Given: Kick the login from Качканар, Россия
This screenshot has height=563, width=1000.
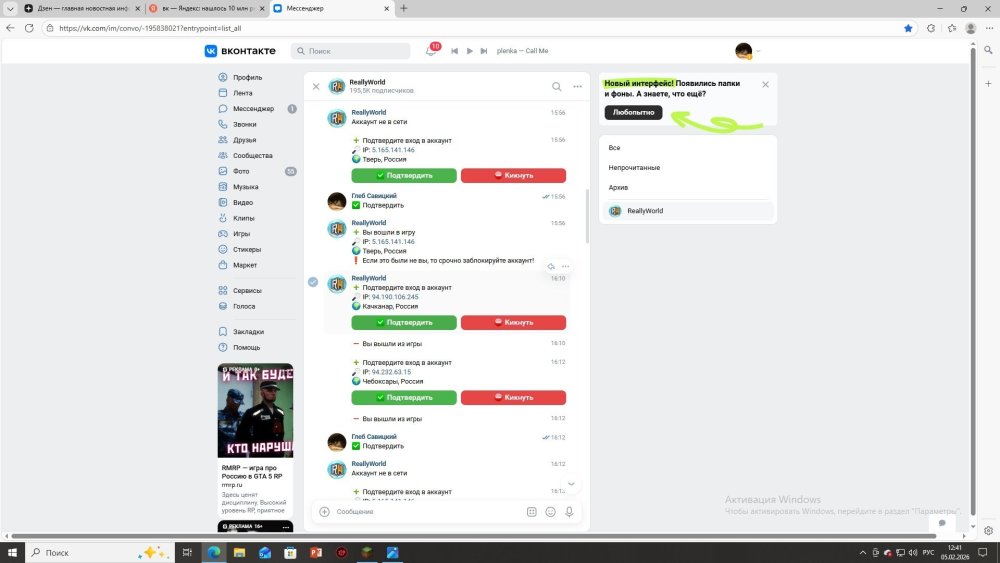Looking at the screenshot, I should [x=513, y=323].
